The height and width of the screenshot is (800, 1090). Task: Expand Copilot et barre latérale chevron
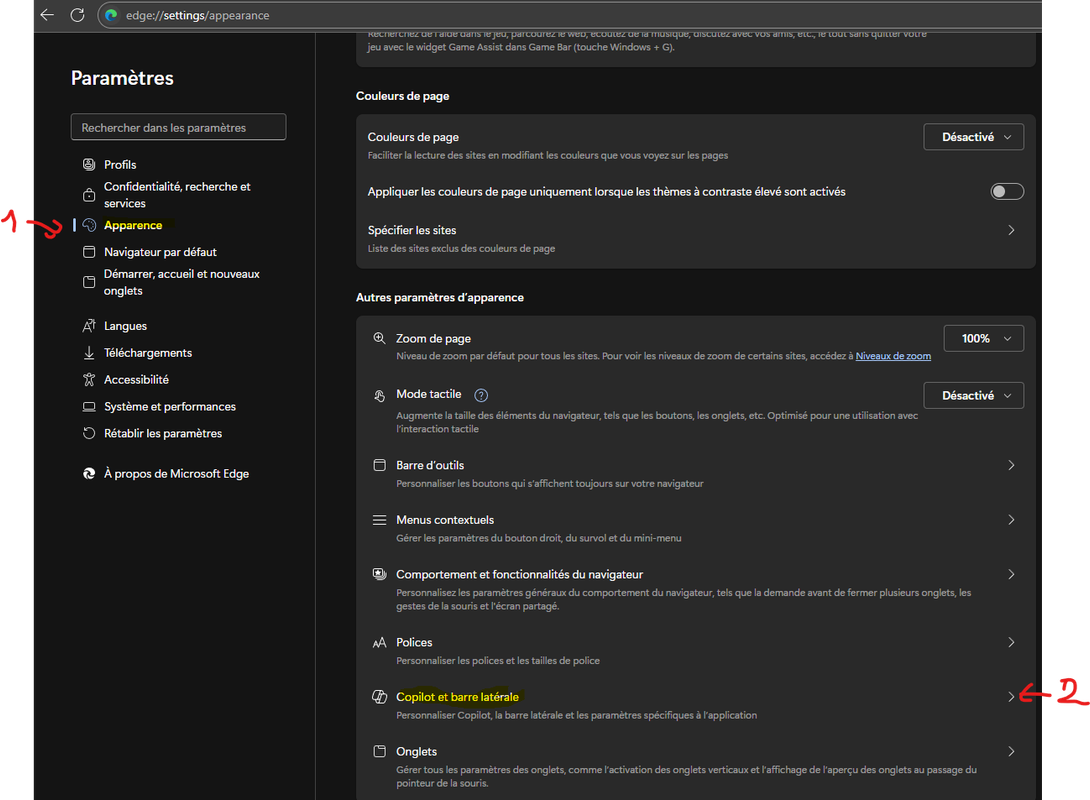[1011, 697]
